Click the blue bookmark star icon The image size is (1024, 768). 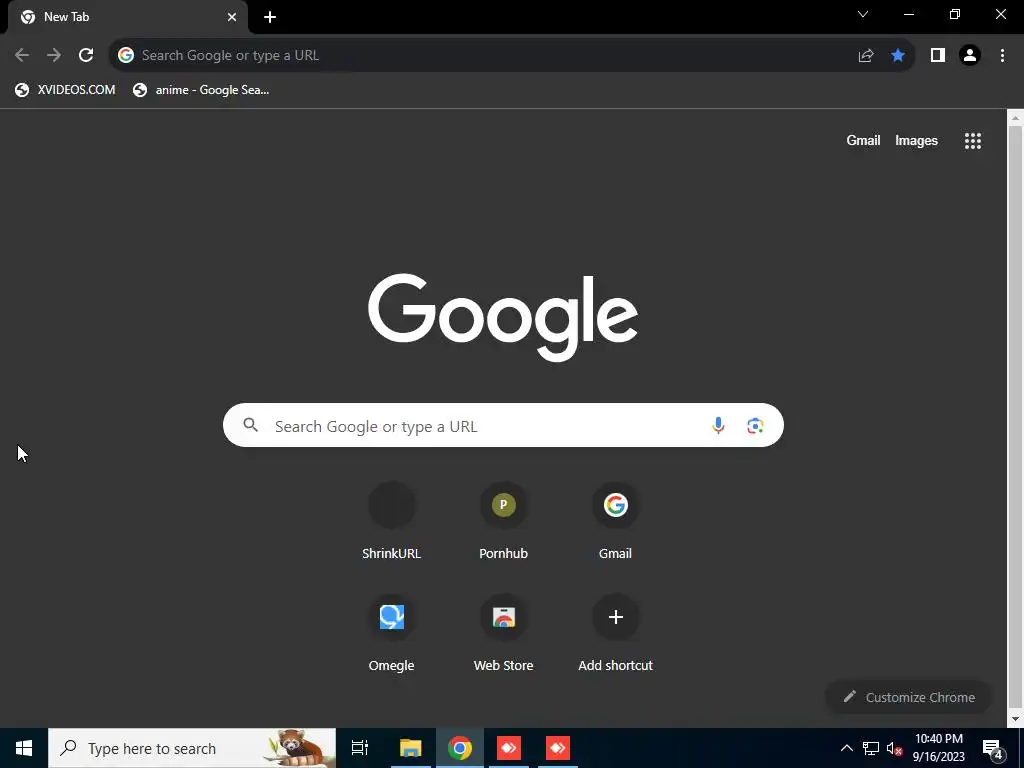pos(898,55)
